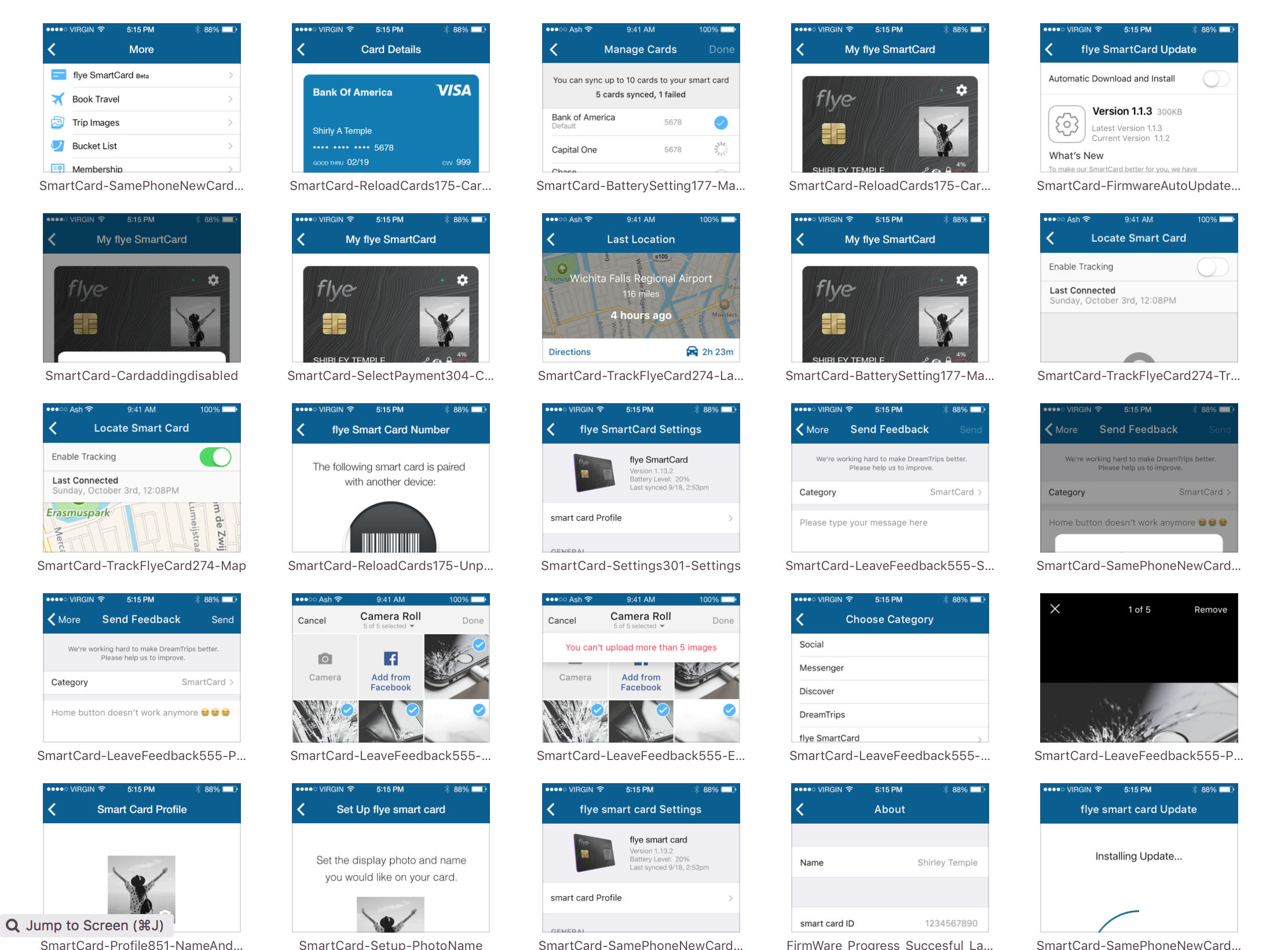Tap back arrow on the About screen
This screenshot has height=950, width=1288.
point(800,809)
